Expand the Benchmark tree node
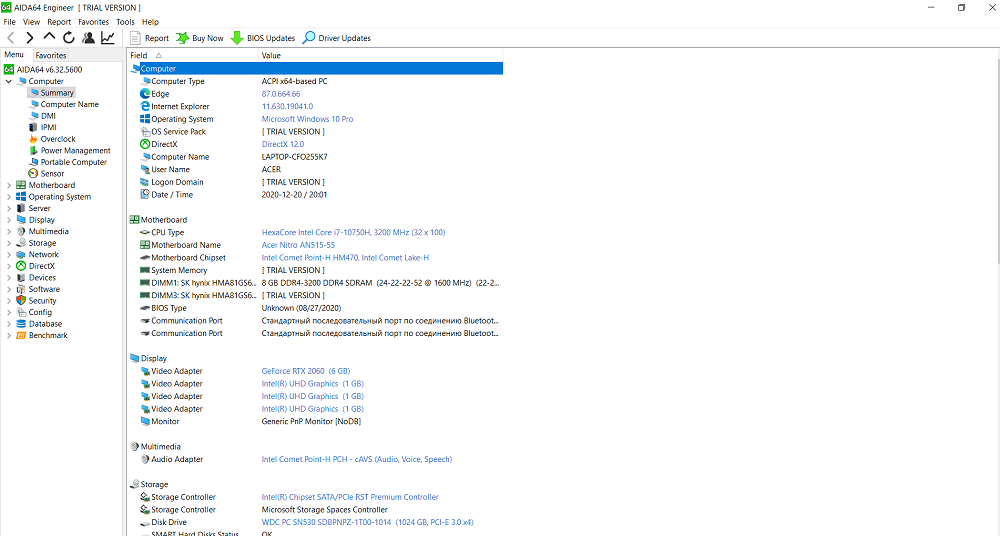This screenshot has width=1000, height=536. 9,336
